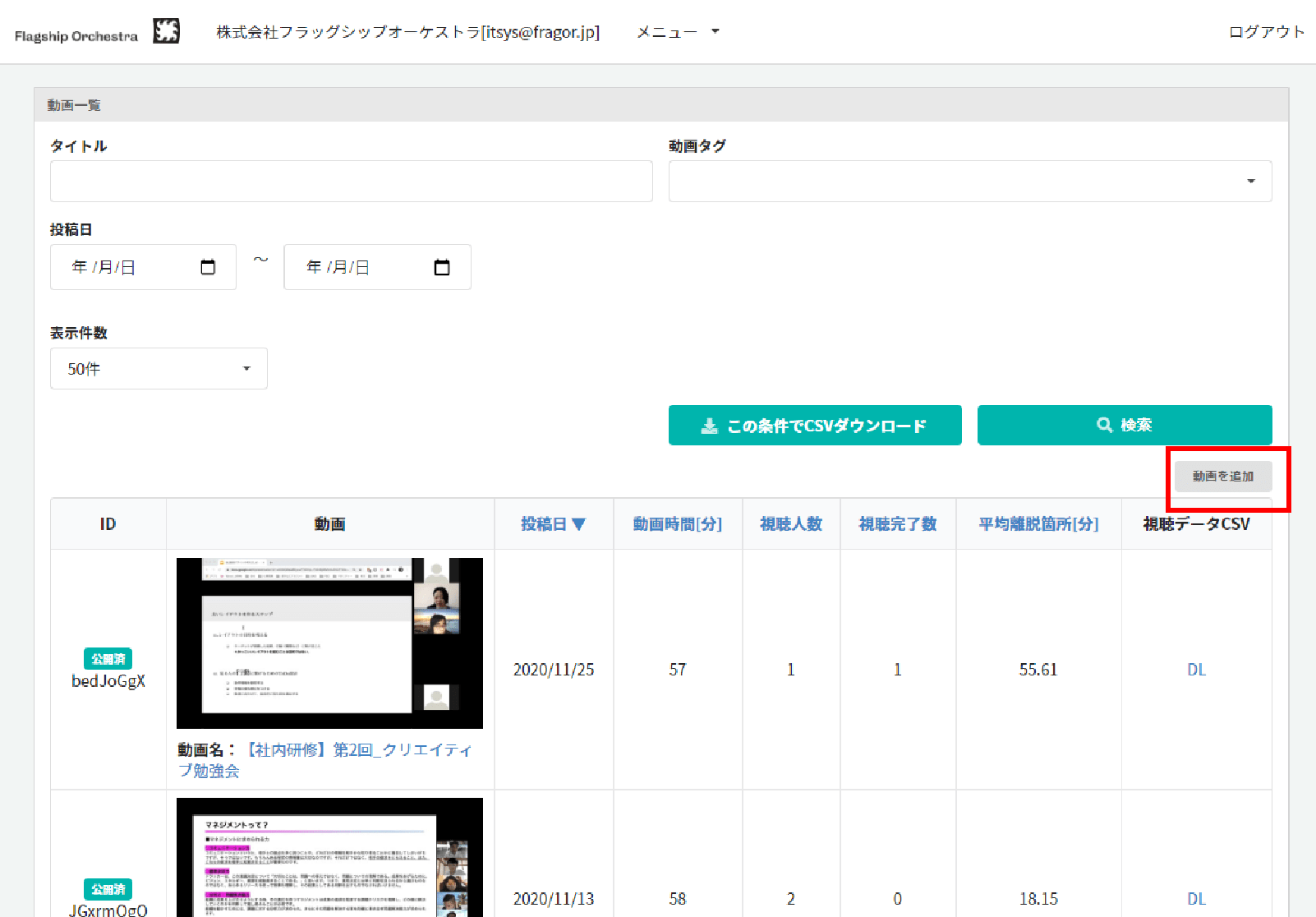Download viewing CSV via DL for 2020/11/25 video
1316x917 pixels.
coord(1196,670)
